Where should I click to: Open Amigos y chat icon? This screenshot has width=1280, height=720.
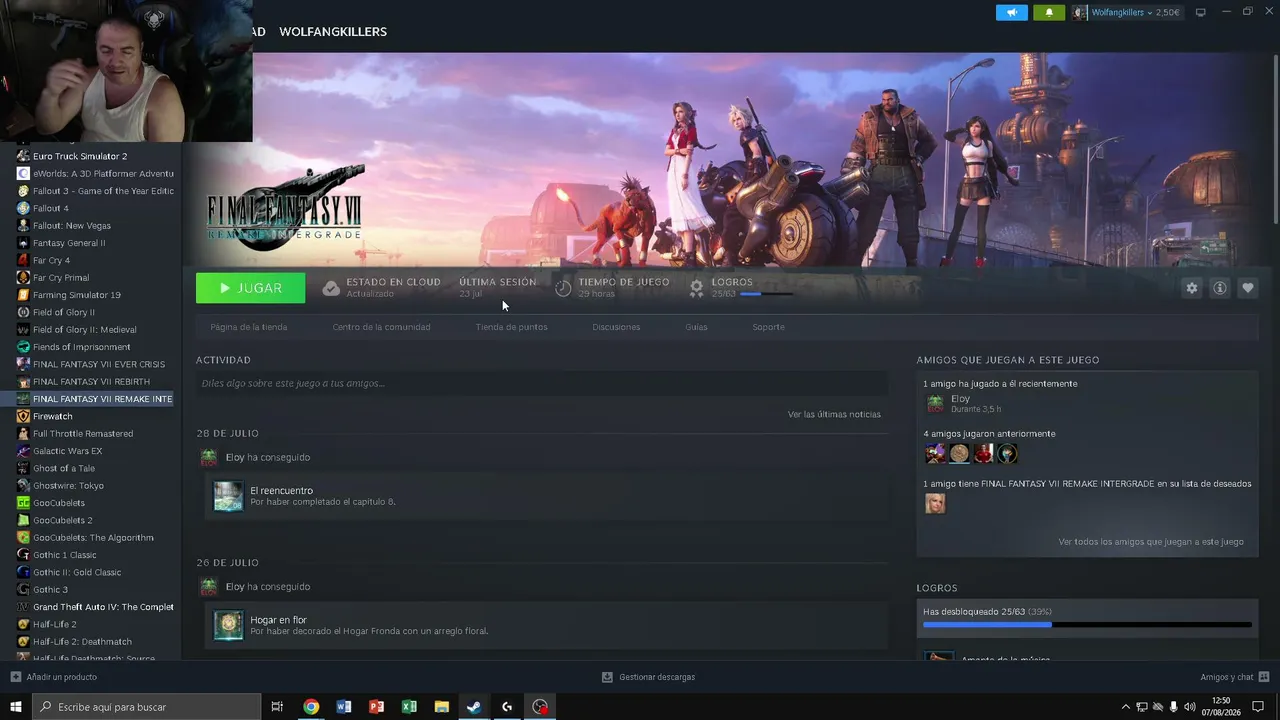pyautogui.click(x=1265, y=677)
